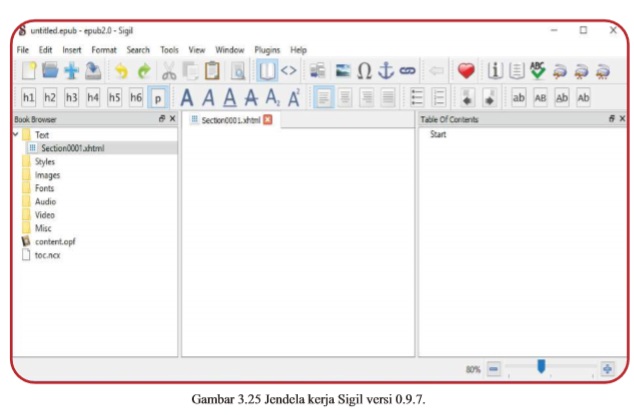
Task: Insert special character Omega icon
Action: [364, 71]
